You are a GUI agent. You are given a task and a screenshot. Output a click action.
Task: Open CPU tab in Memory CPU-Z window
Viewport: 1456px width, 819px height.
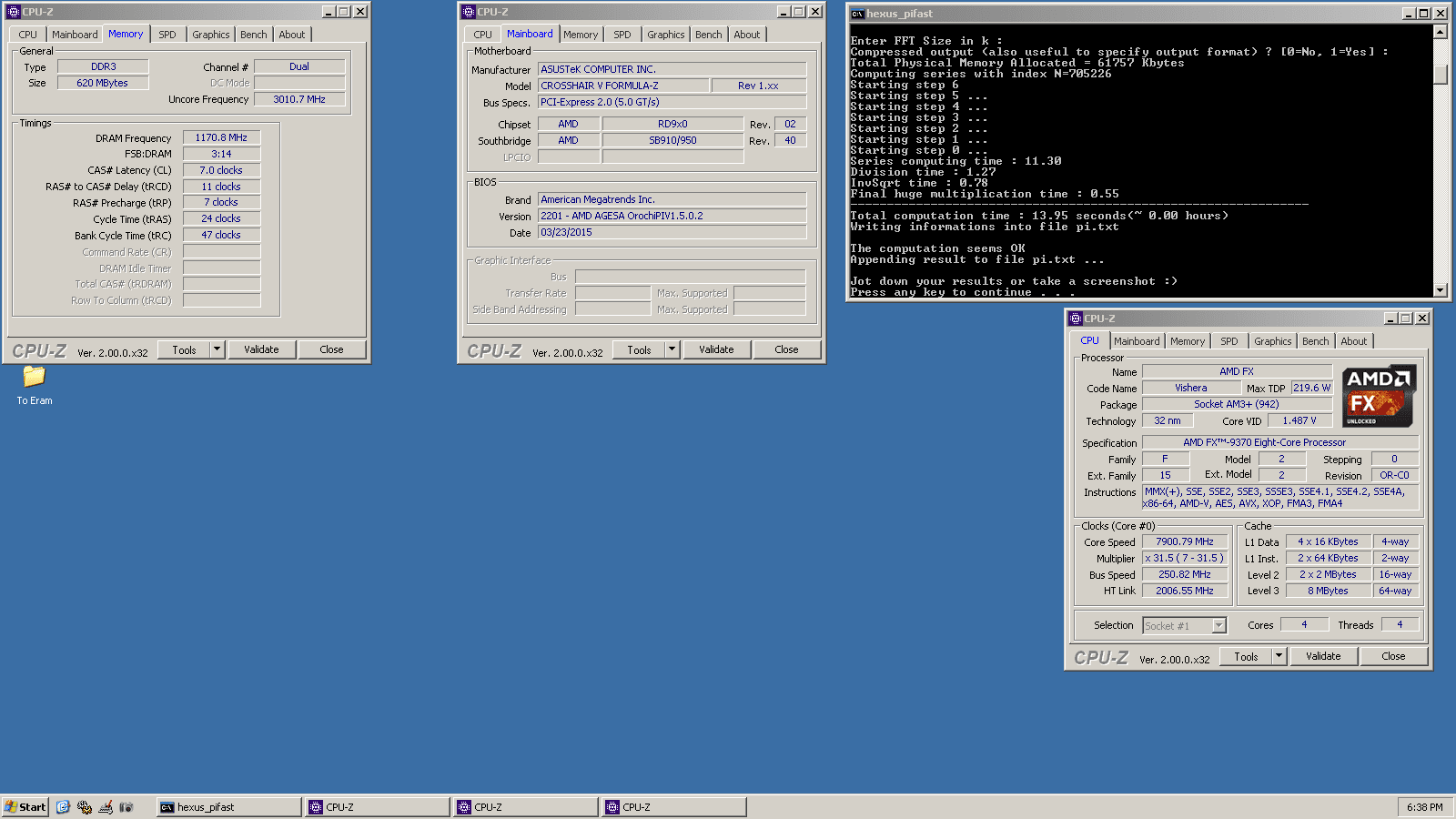pos(28,35)
